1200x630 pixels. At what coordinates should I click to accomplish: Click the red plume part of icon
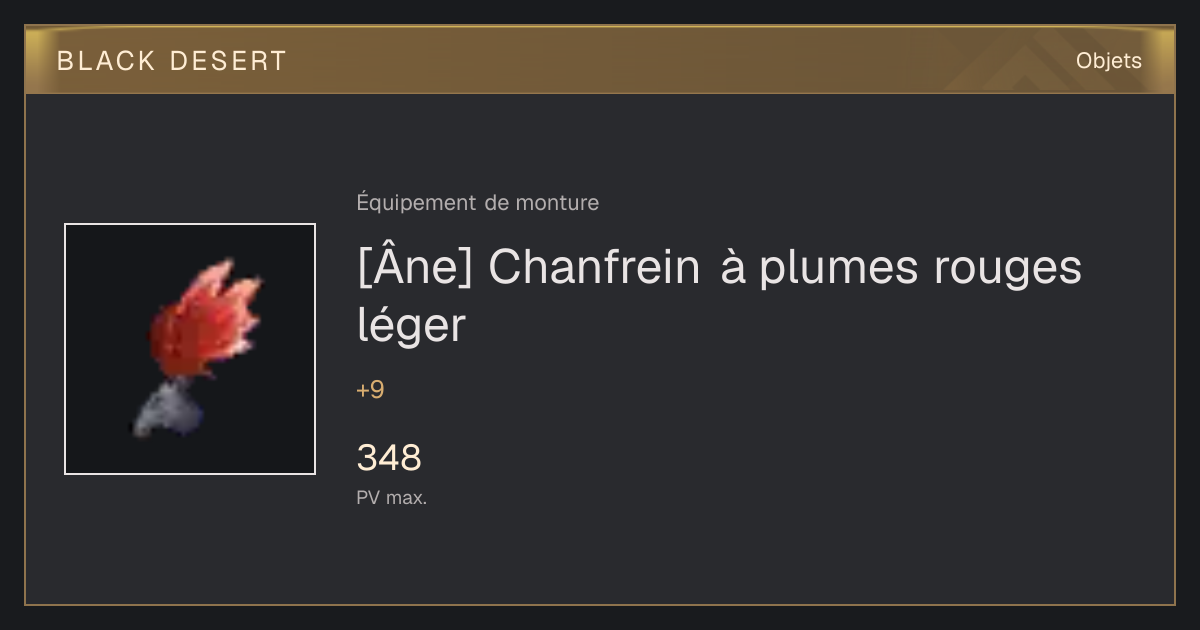[x=207, y=318]
